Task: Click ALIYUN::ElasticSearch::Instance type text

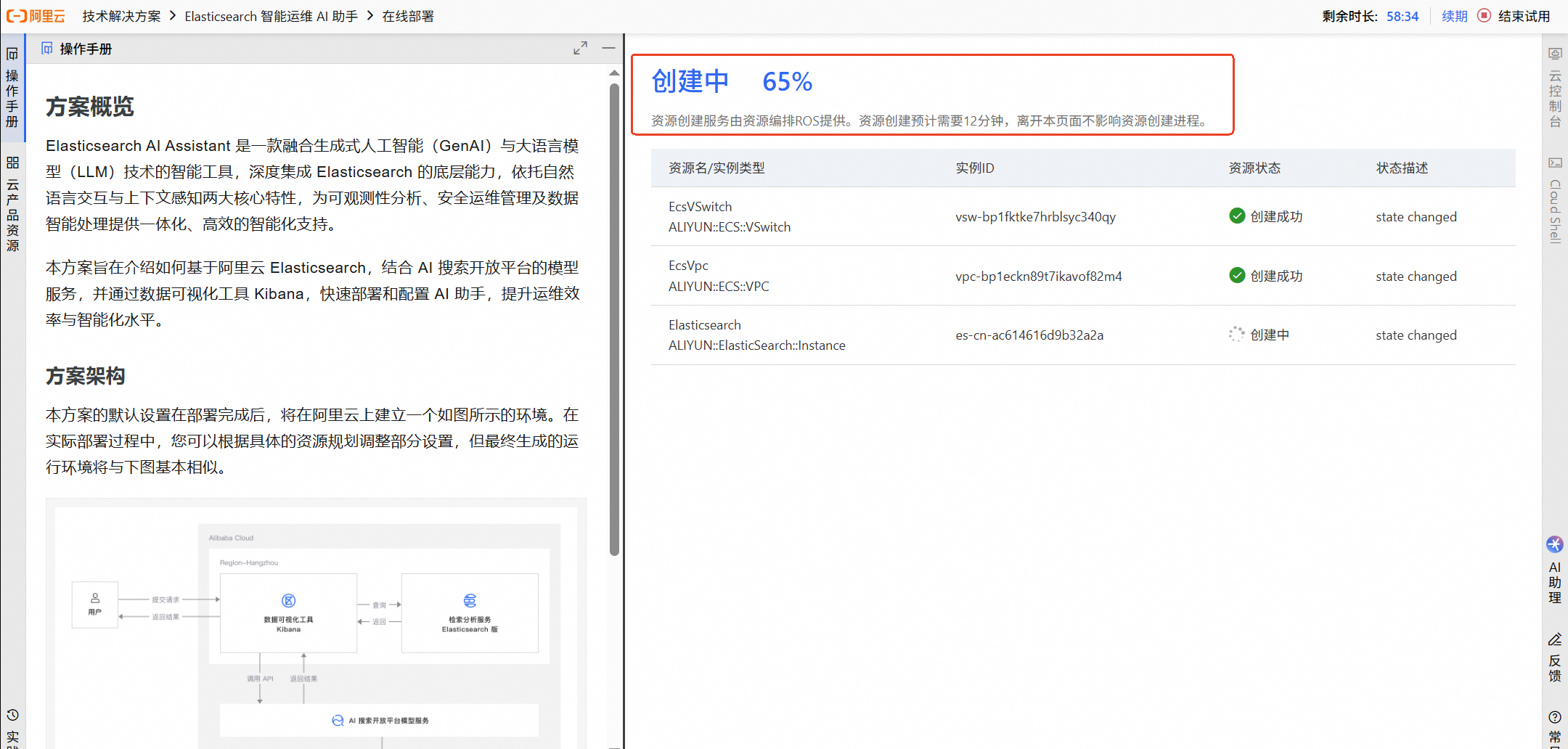Action: tap(757, 345)
